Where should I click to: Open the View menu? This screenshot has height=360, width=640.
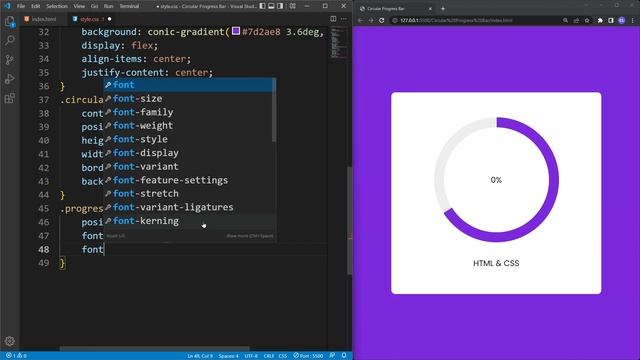(x=79, y=6)
